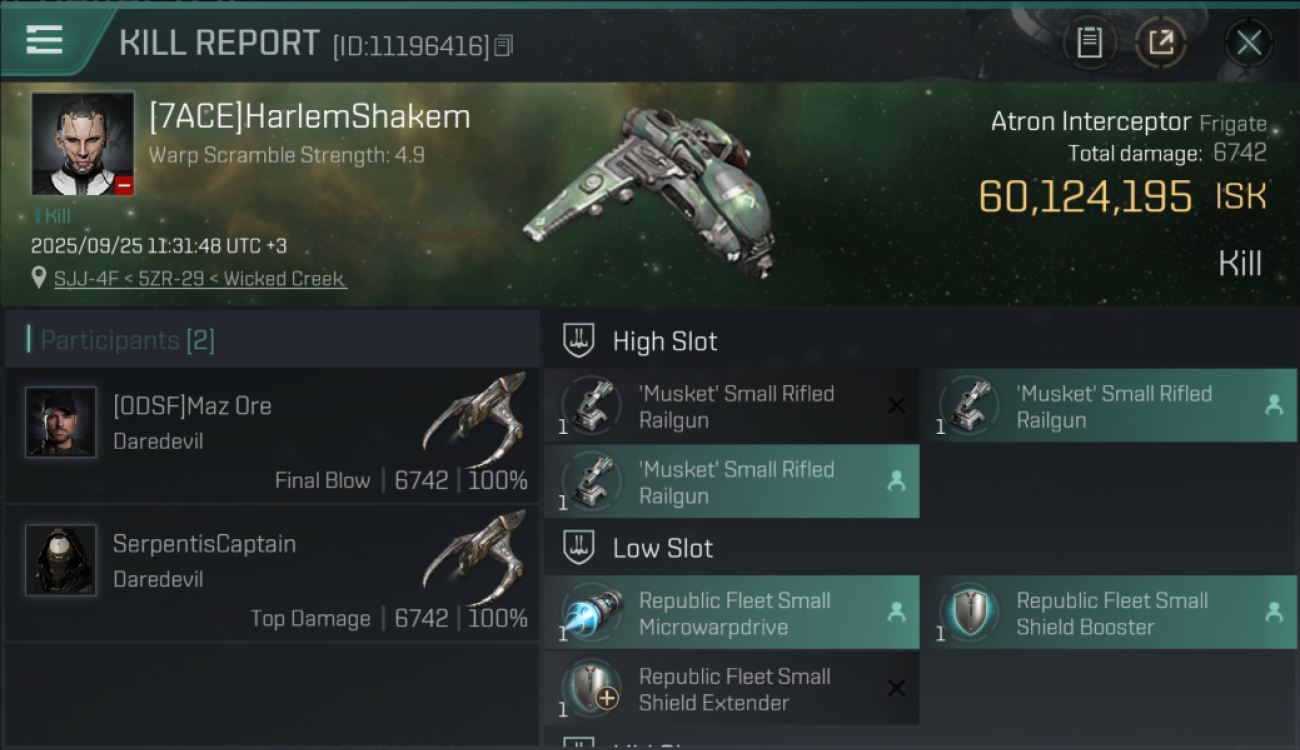Click the Low Slot section icon

coord(578,548)
